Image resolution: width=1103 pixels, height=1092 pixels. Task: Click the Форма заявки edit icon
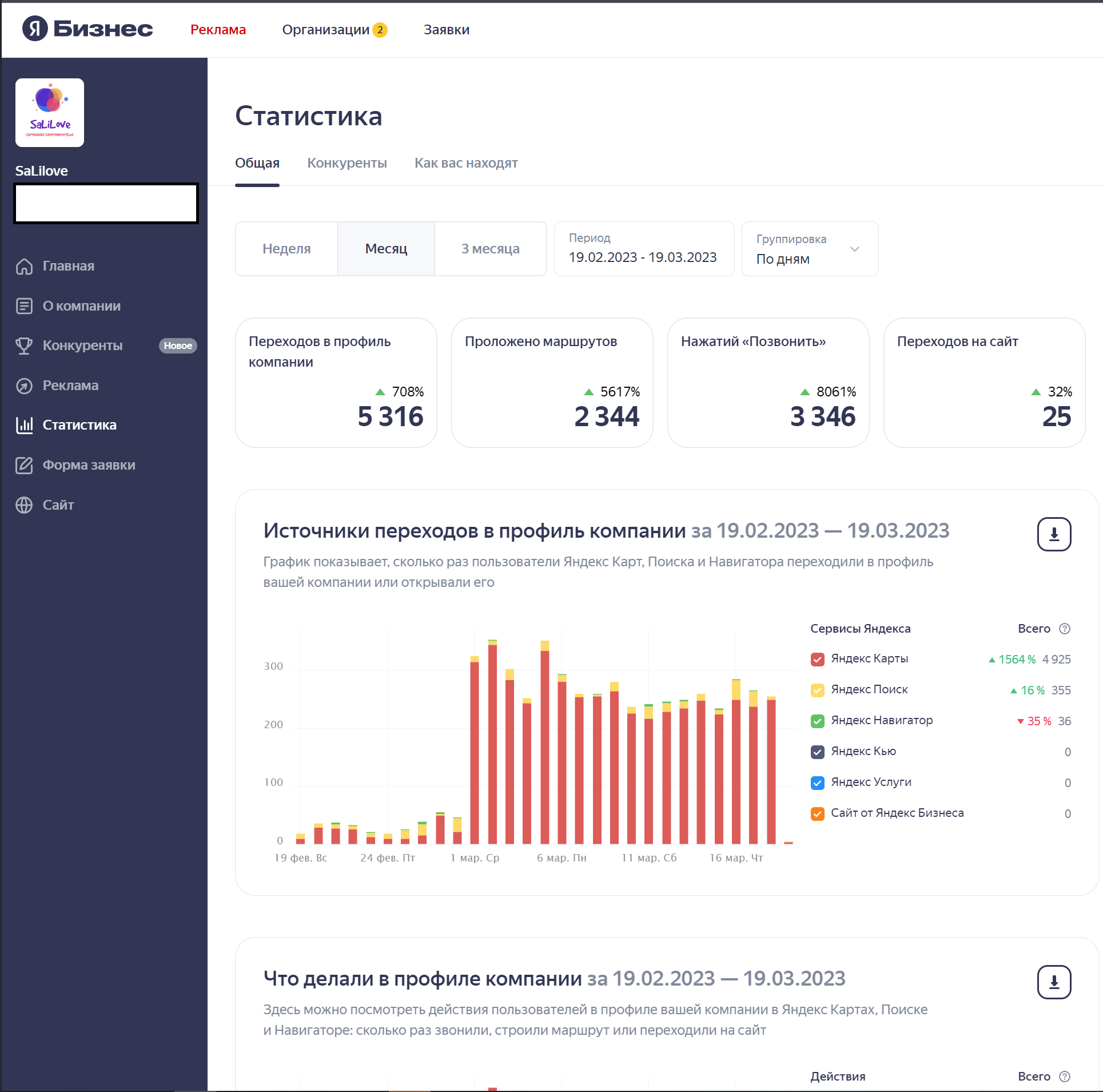[24, 465]
